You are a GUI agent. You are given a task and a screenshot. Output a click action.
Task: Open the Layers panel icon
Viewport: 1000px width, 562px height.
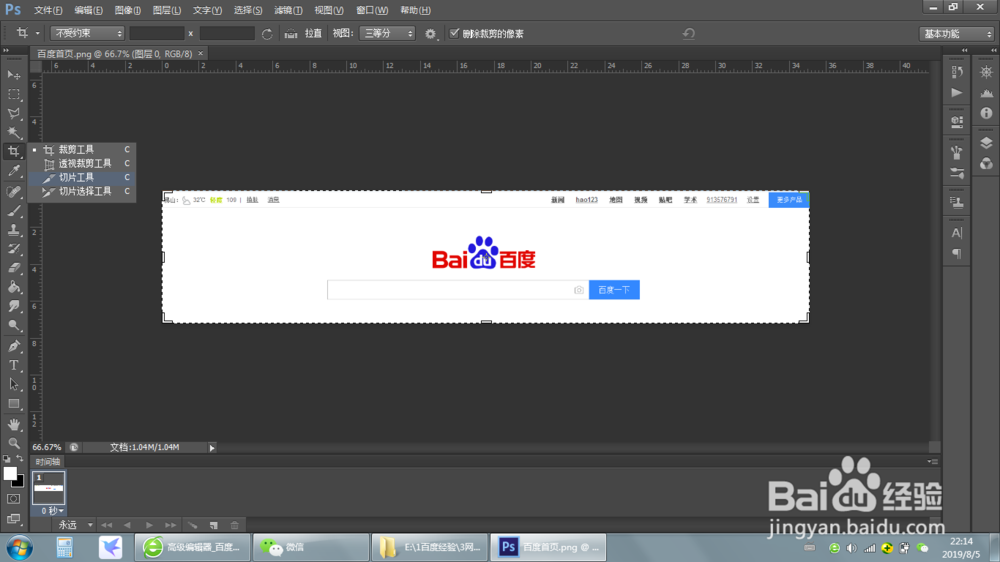click(986, 143)
